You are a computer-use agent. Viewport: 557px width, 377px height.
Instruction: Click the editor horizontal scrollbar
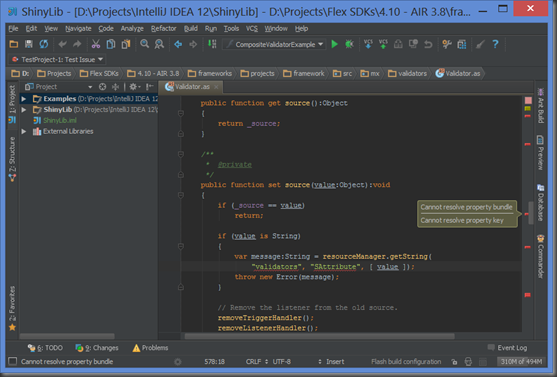pyautogui.click(x=319, y=336)
